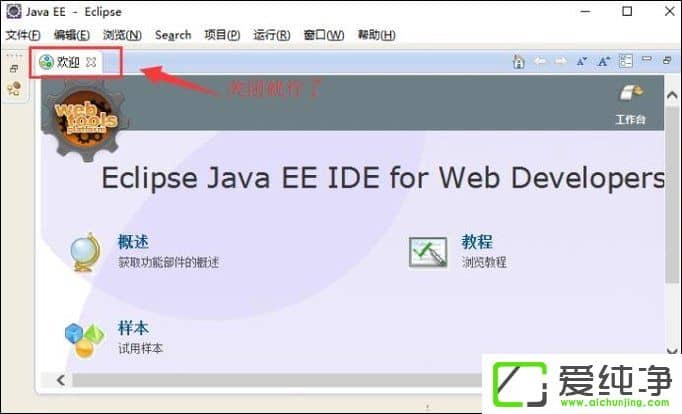Maximize the Eclipse window
The height and width of the screenshot is (414, 682).
pyautogui.click(x=627, y=11)
